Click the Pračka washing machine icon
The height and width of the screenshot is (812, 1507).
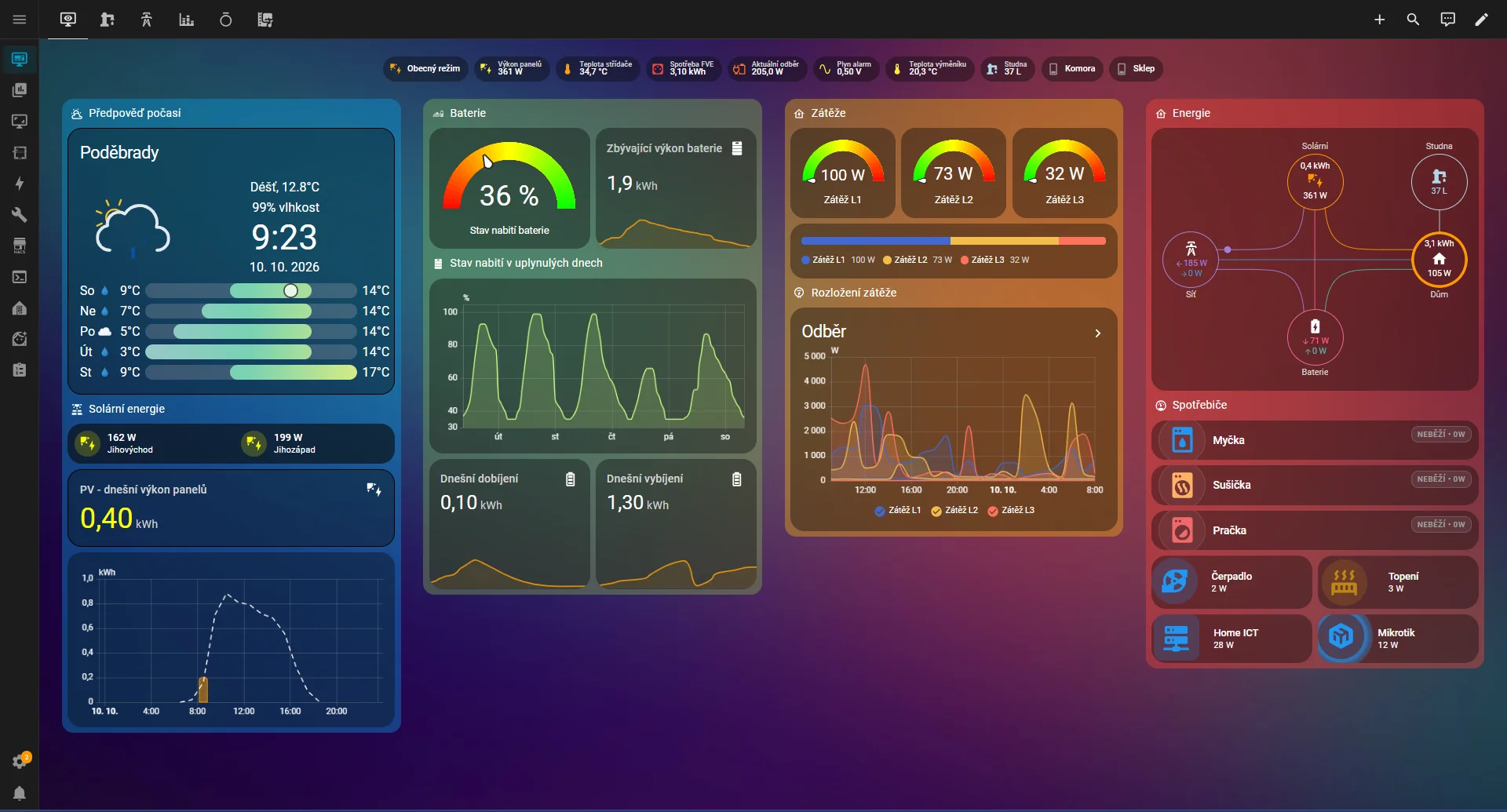click(x=1182, y=530)
